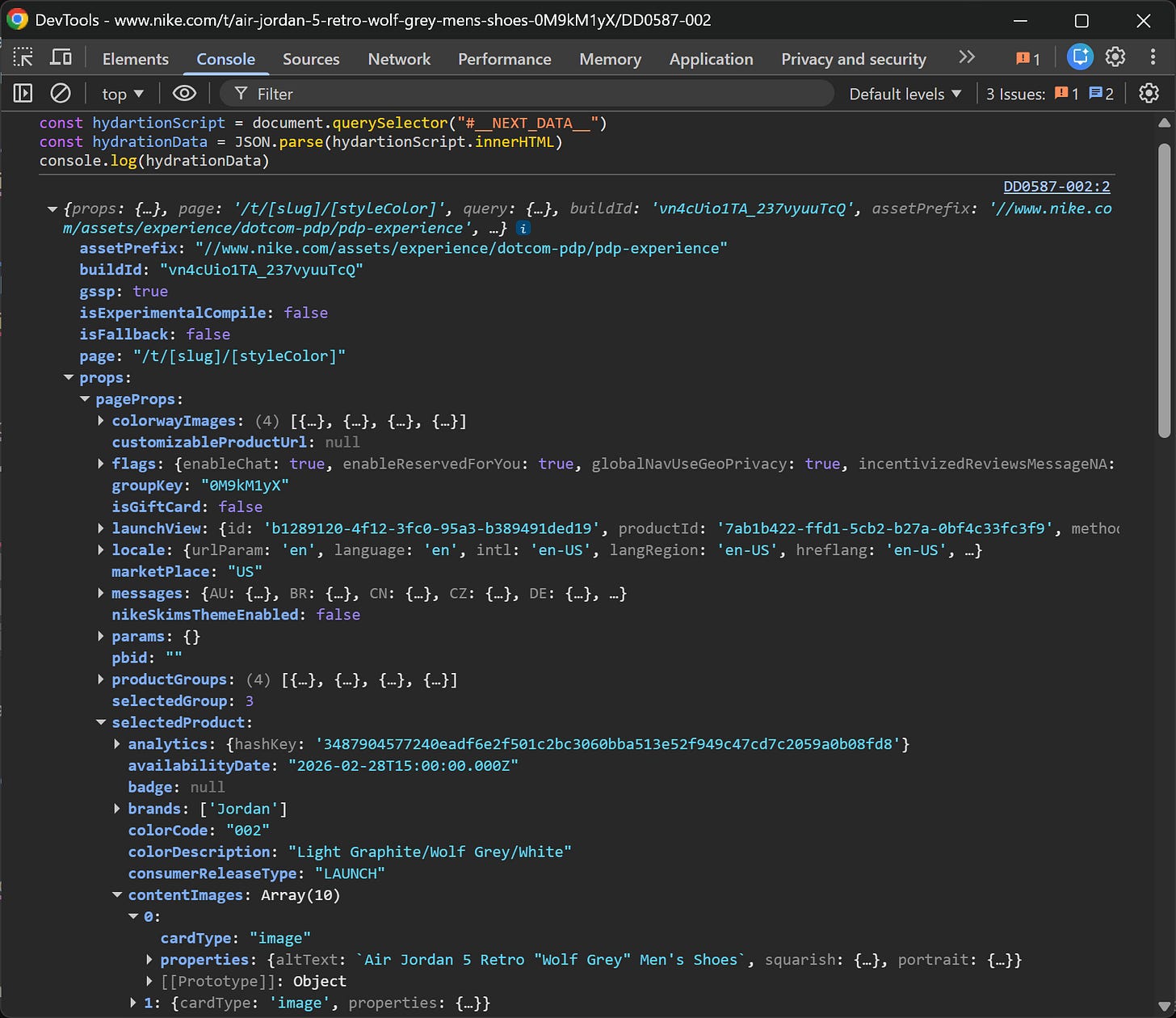The image size is (1176, 1018).
Task: Open the DD0587-002:2 source link
Action: pyautogui.click(x=1056, y=187)
